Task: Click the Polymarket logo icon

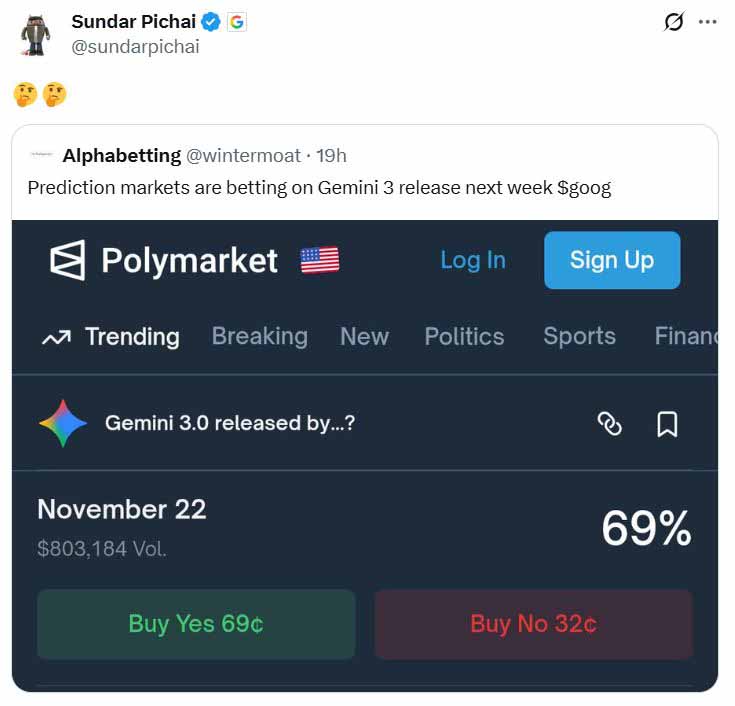Action: (x=68, y=260)
